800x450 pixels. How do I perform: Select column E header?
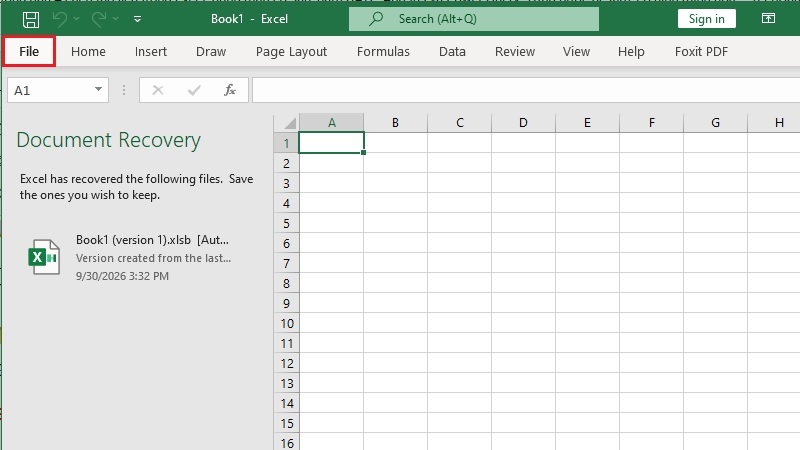click(587, 123)
